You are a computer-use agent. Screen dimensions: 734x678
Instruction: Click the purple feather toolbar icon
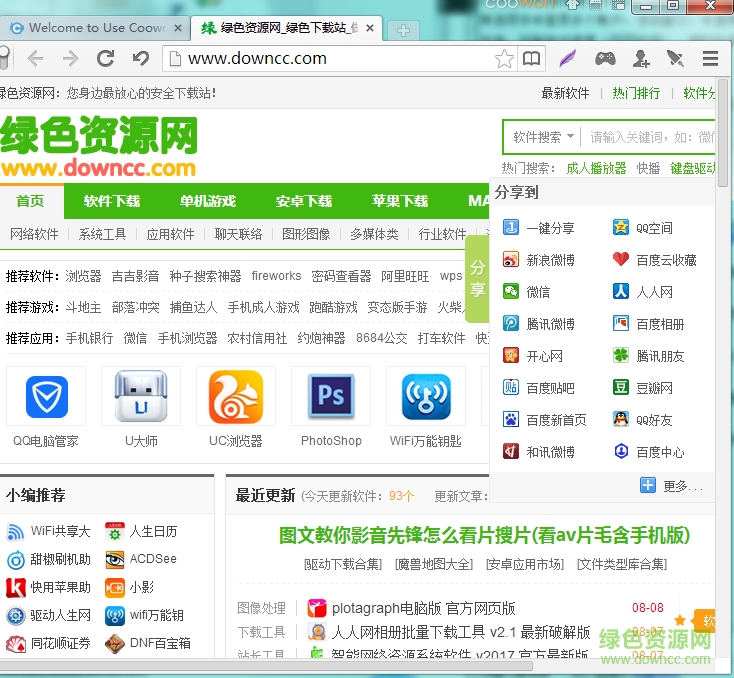click(x=567, y=58)
